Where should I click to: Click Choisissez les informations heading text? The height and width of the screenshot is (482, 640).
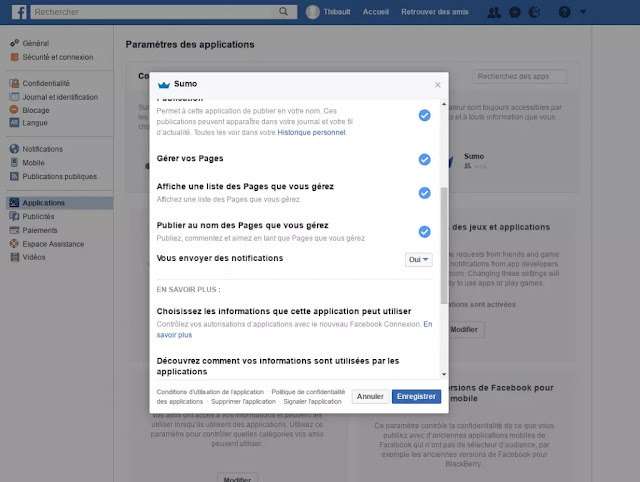point(284,311)
